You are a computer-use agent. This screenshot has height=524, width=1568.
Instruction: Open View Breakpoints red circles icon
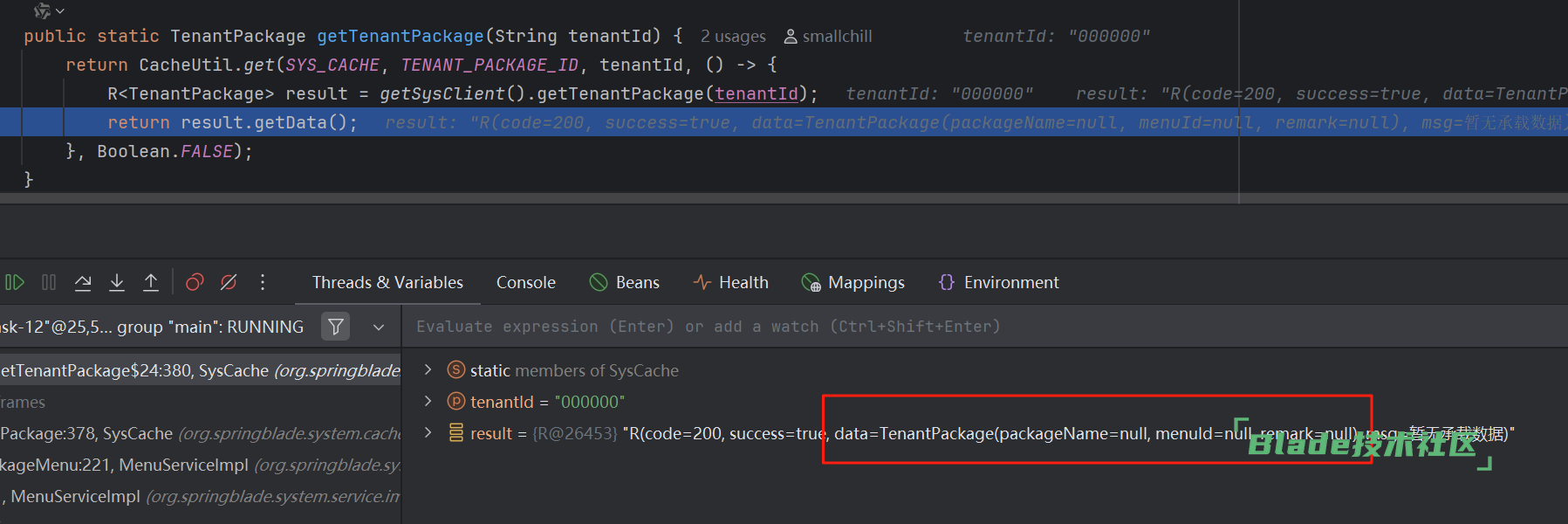coord(195,282)
